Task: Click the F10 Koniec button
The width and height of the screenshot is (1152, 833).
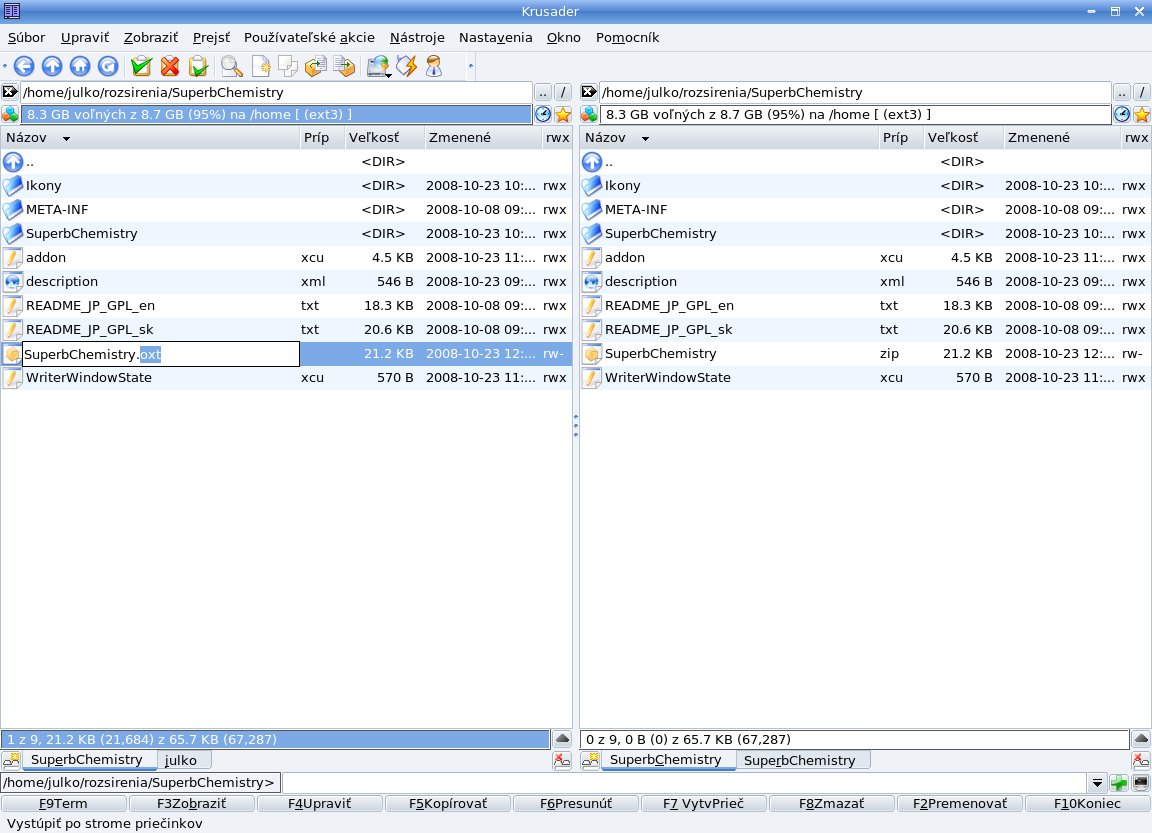Action: pos(1087,804)
